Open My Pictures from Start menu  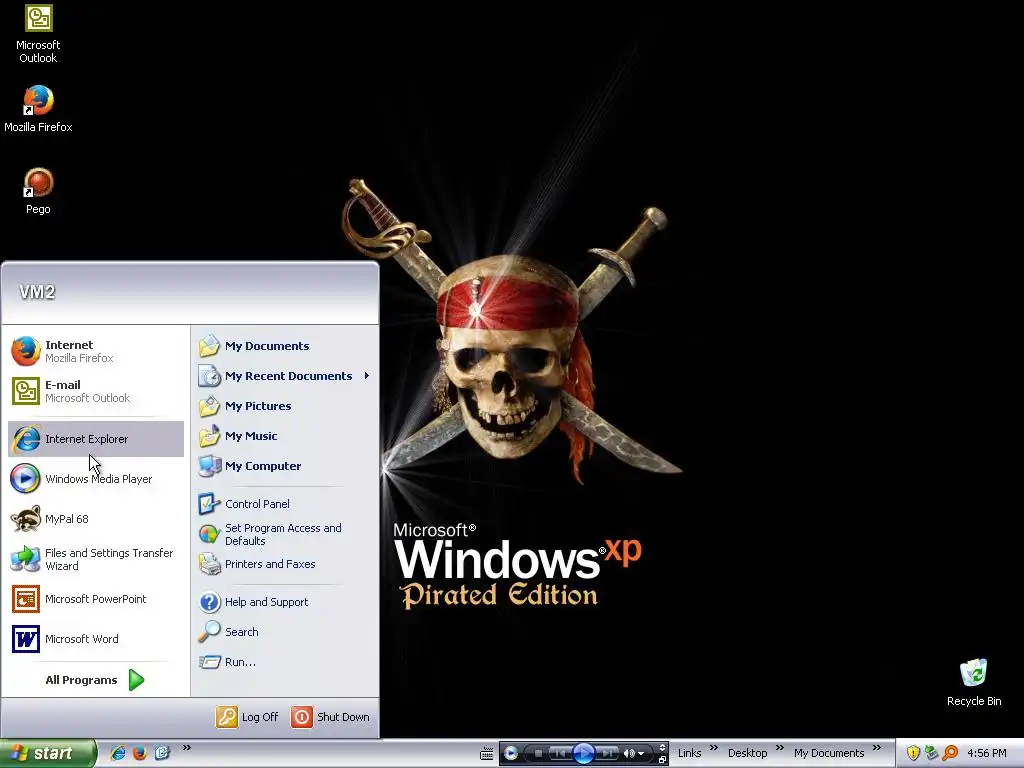285,406
